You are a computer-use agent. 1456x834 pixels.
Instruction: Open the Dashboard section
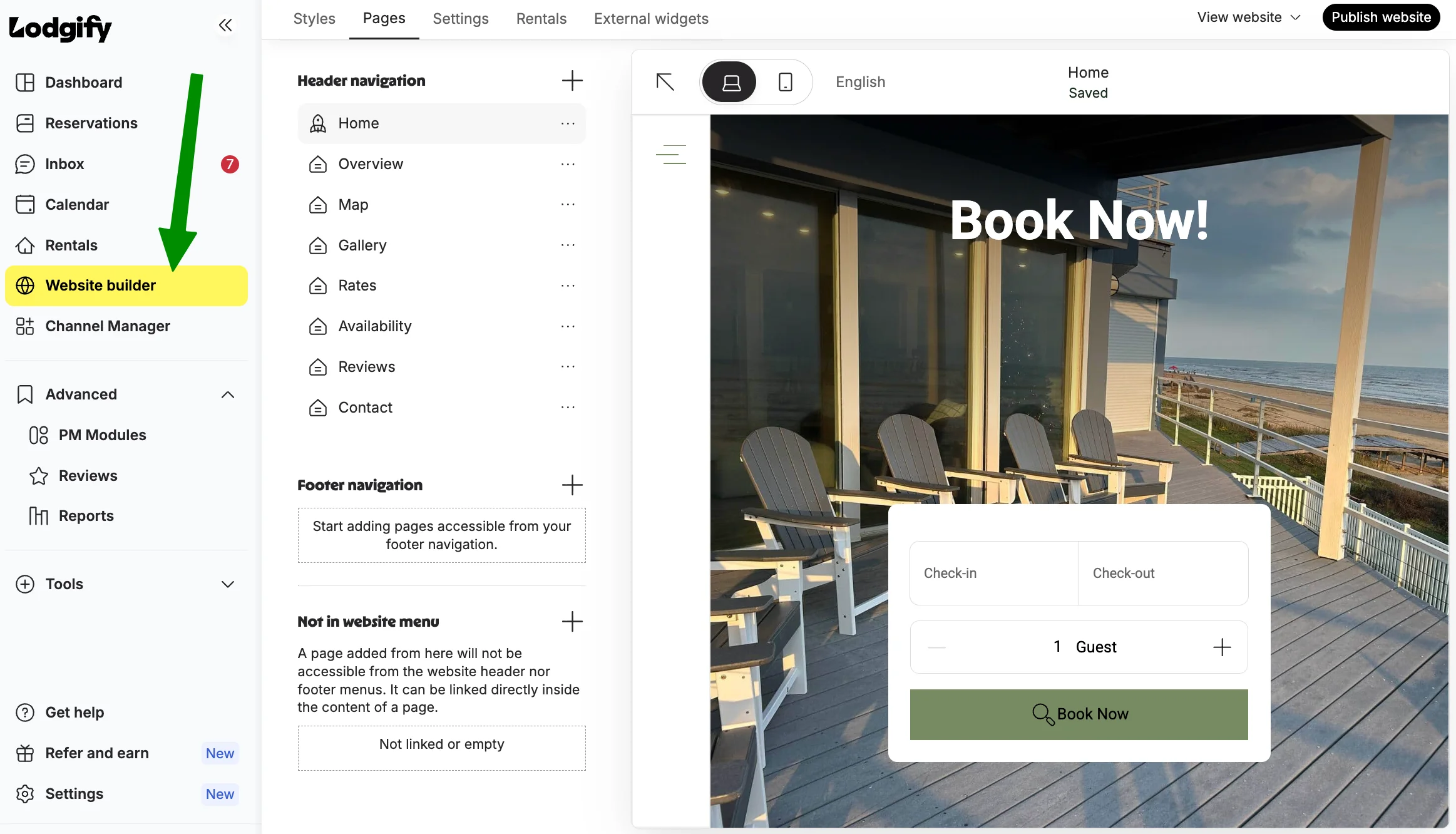pyautogui.click(x=127, y=83)
